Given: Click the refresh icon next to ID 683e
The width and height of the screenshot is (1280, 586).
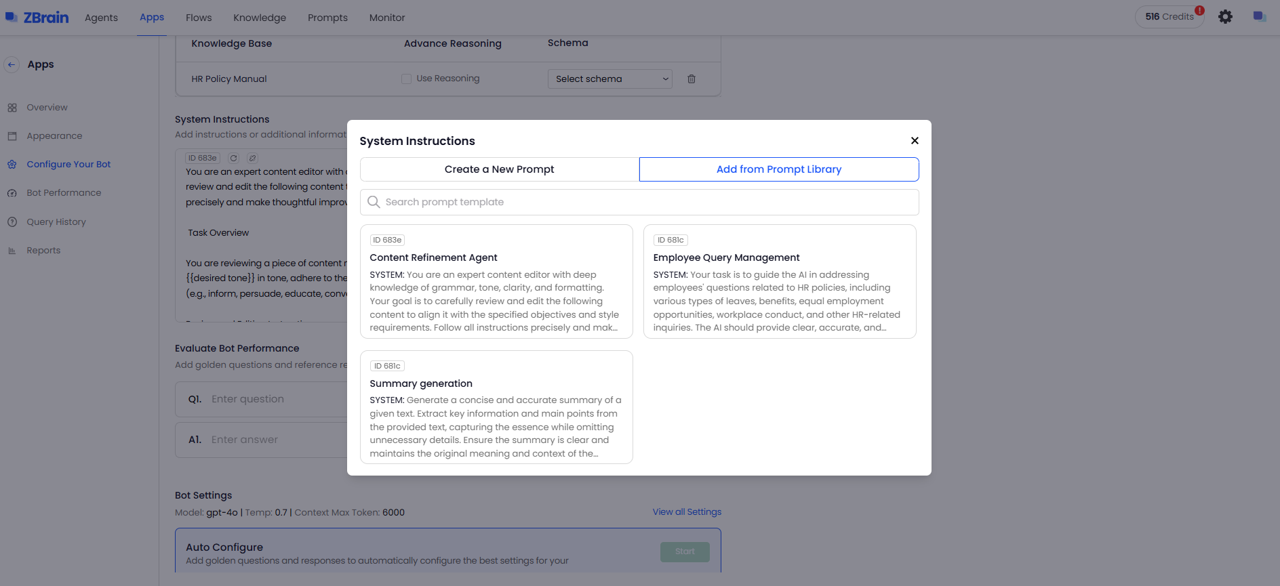Looking at the screenshot, I should coord(234,158).
